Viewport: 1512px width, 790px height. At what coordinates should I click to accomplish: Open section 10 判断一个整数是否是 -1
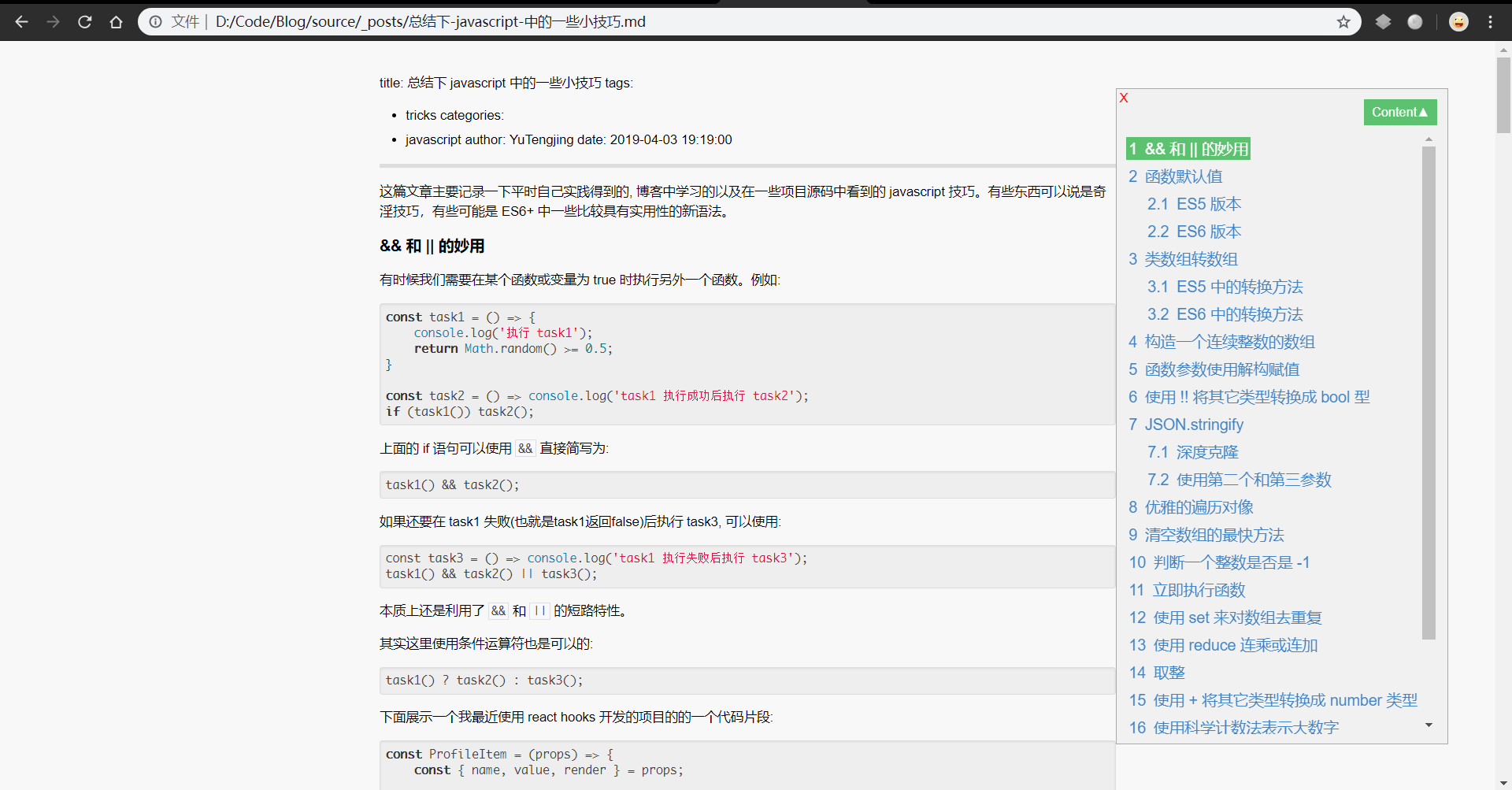coord(1219,562)
